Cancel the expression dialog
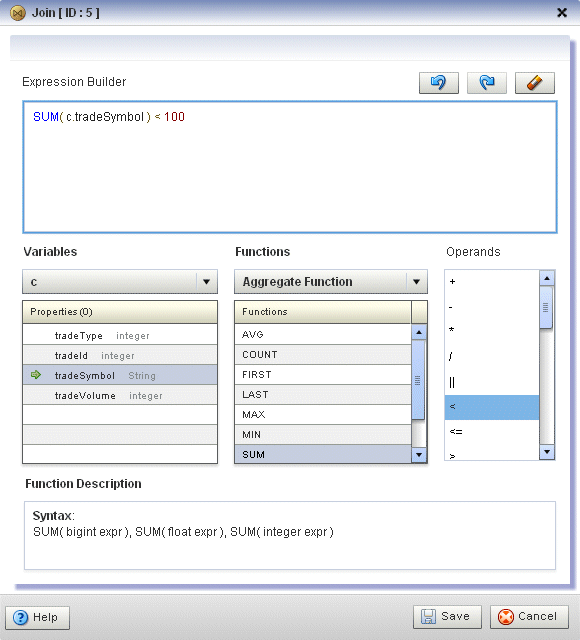This screenshot has width=580, height=640. click(x=529, y=616)
